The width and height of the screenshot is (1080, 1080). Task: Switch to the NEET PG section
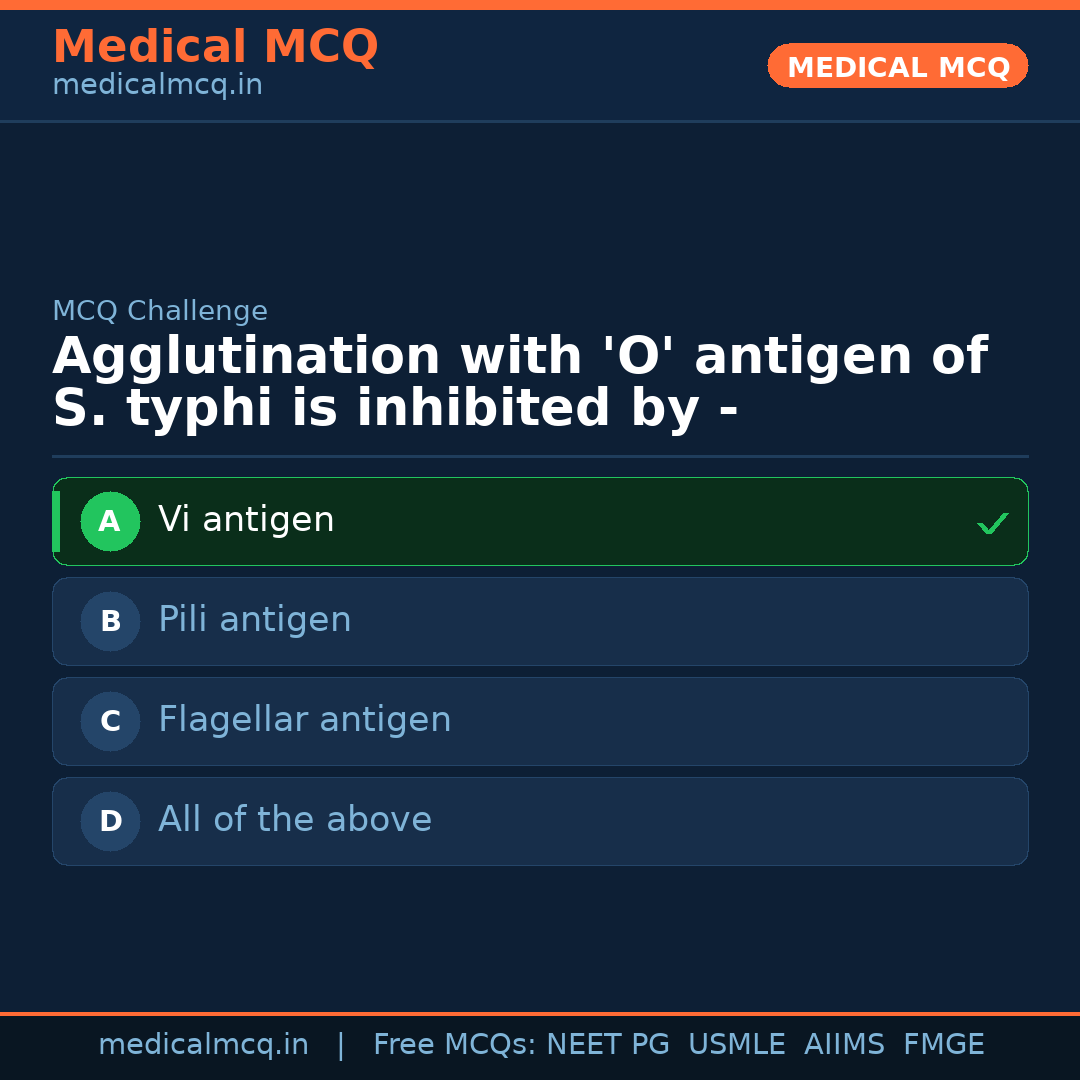click(607, 1044)
